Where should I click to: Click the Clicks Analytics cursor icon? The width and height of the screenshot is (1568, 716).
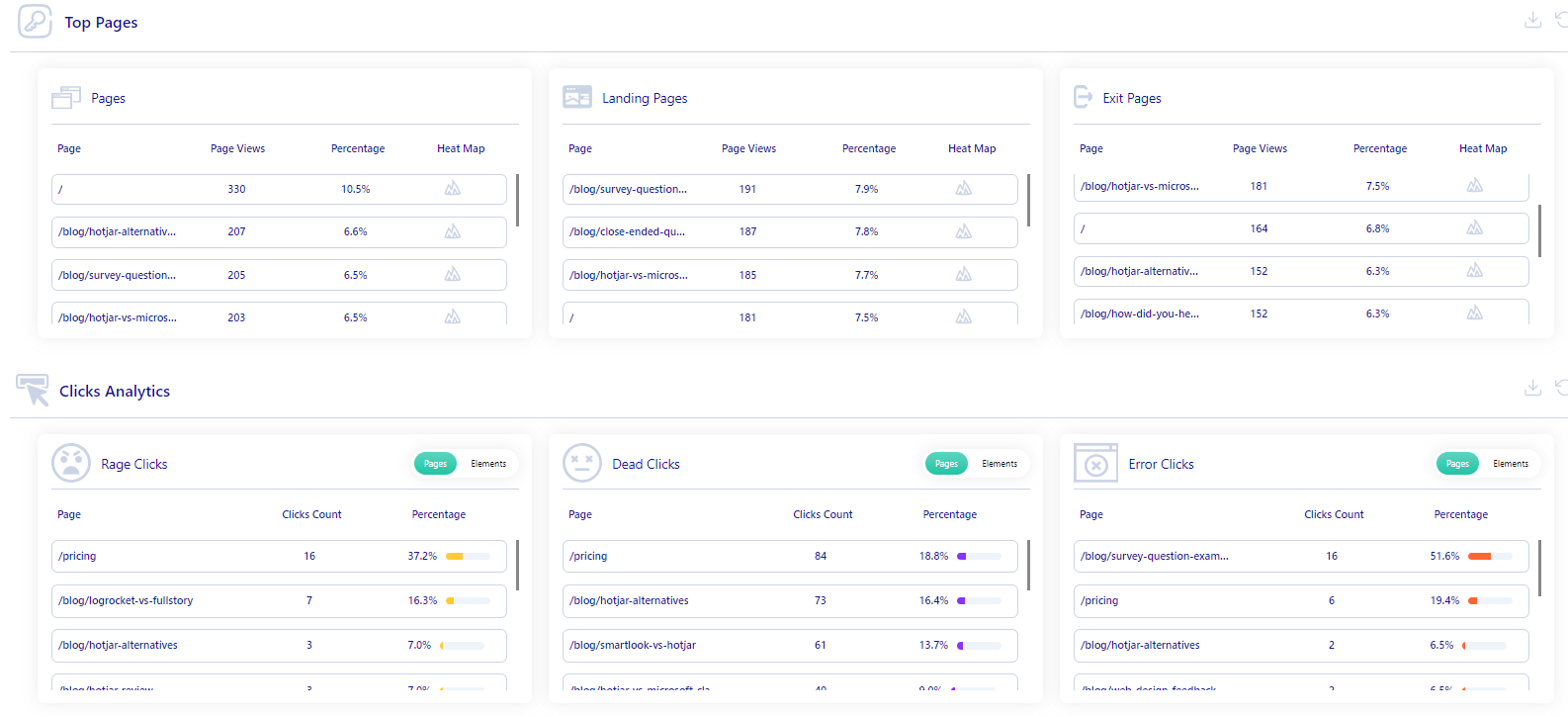(x=33, y=390)
